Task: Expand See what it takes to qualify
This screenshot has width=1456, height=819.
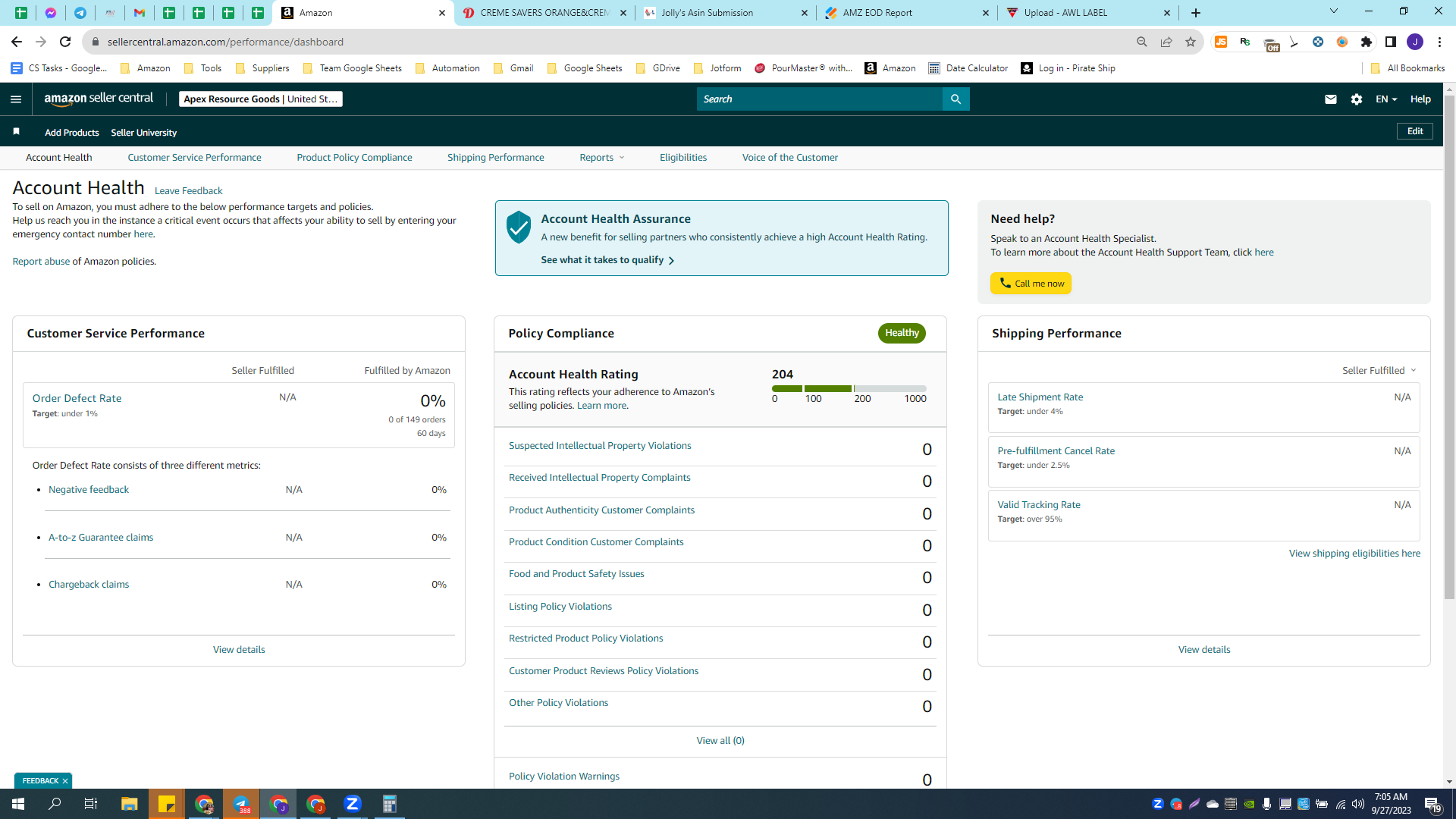Action: coord(607,260)
